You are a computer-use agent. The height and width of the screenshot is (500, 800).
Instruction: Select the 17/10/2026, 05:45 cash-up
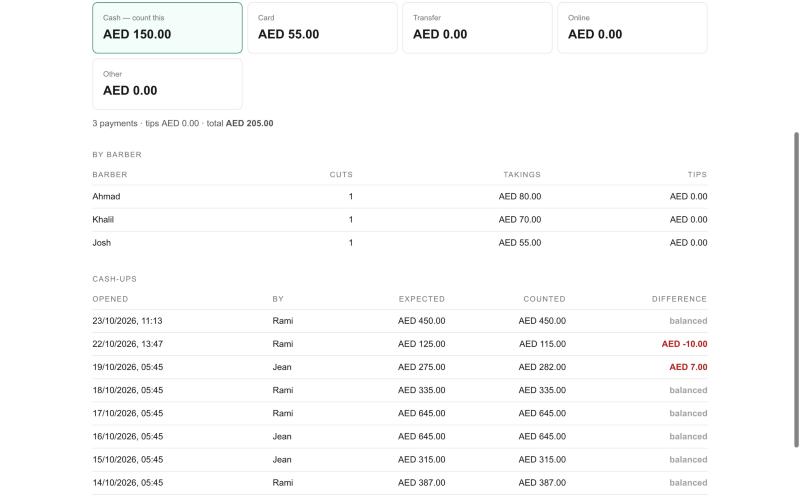pyautogui.click(x=400, y=413)
